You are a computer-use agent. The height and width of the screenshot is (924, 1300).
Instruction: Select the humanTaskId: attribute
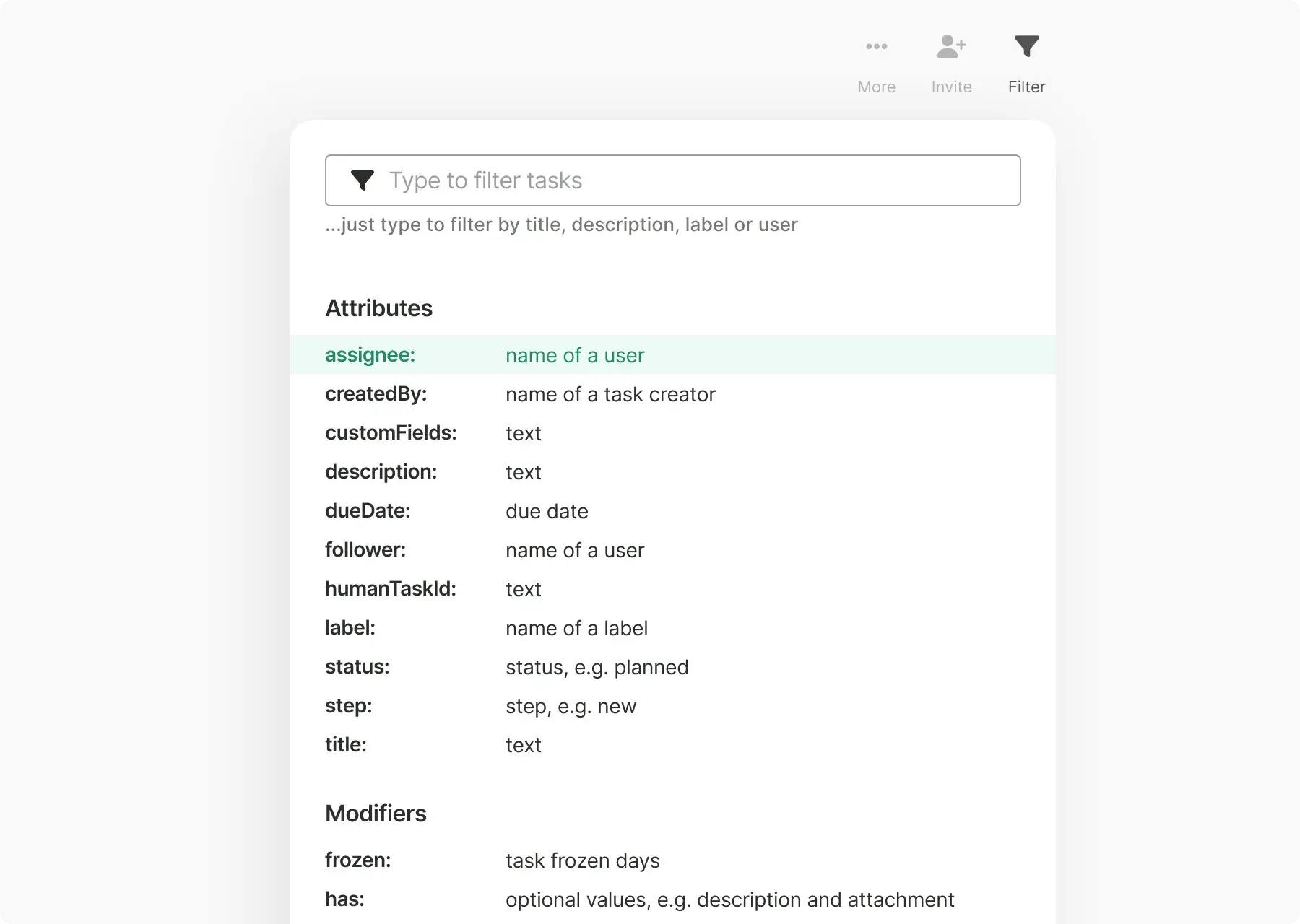390,589
